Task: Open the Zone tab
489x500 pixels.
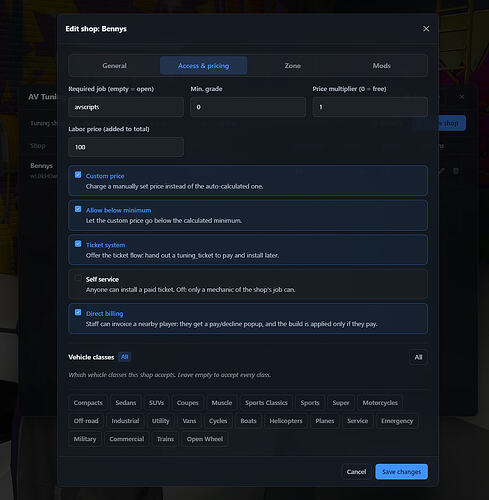Action: (293, 66)
